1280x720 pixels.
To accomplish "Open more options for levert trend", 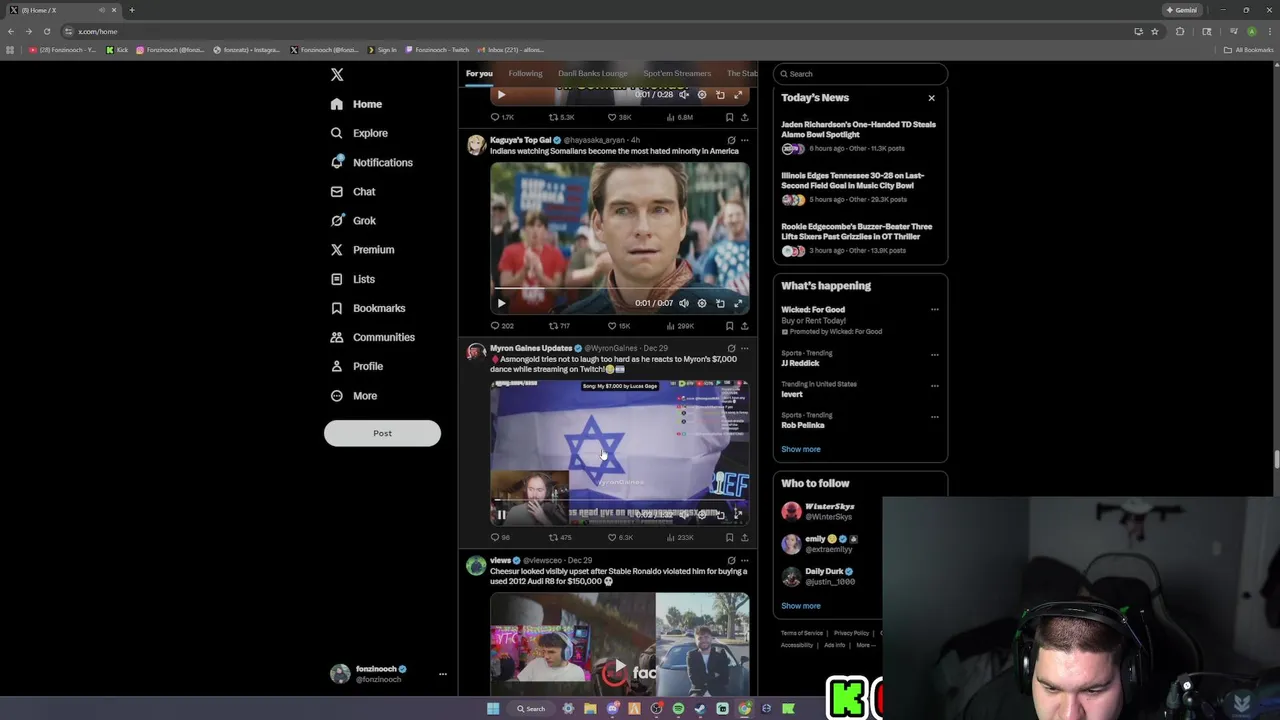I will (935, 385).
